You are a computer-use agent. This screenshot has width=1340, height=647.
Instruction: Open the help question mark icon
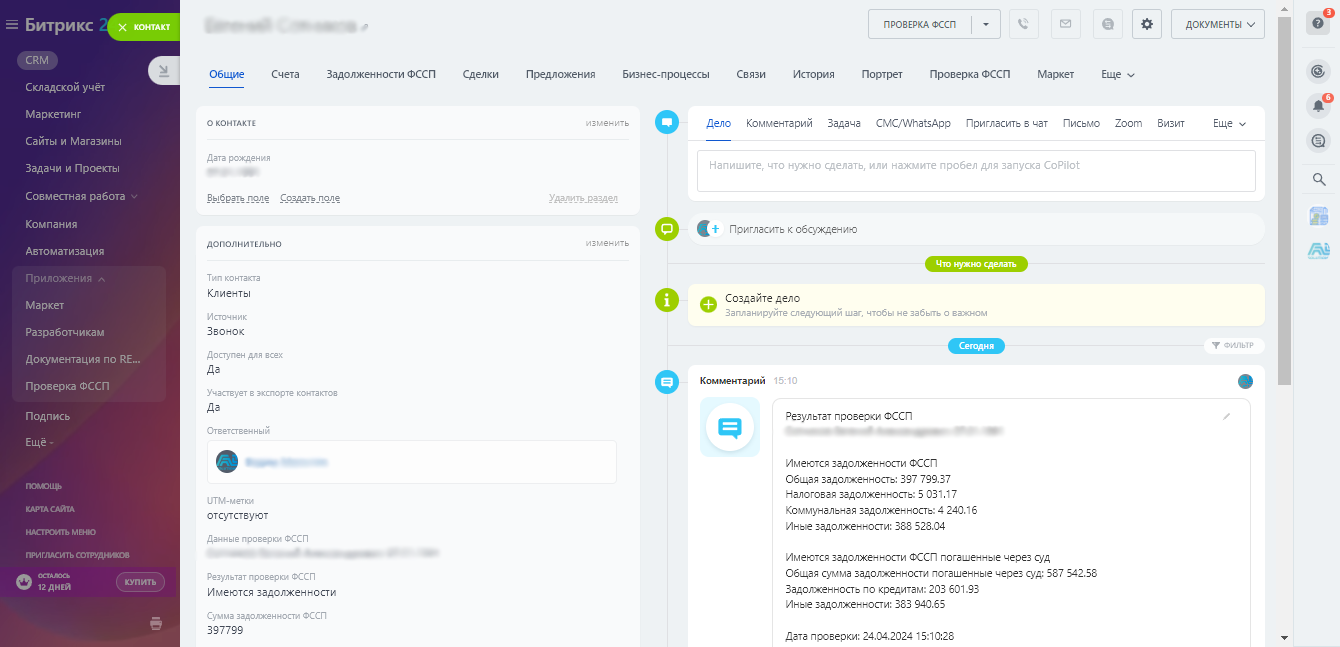(1318, 25)
